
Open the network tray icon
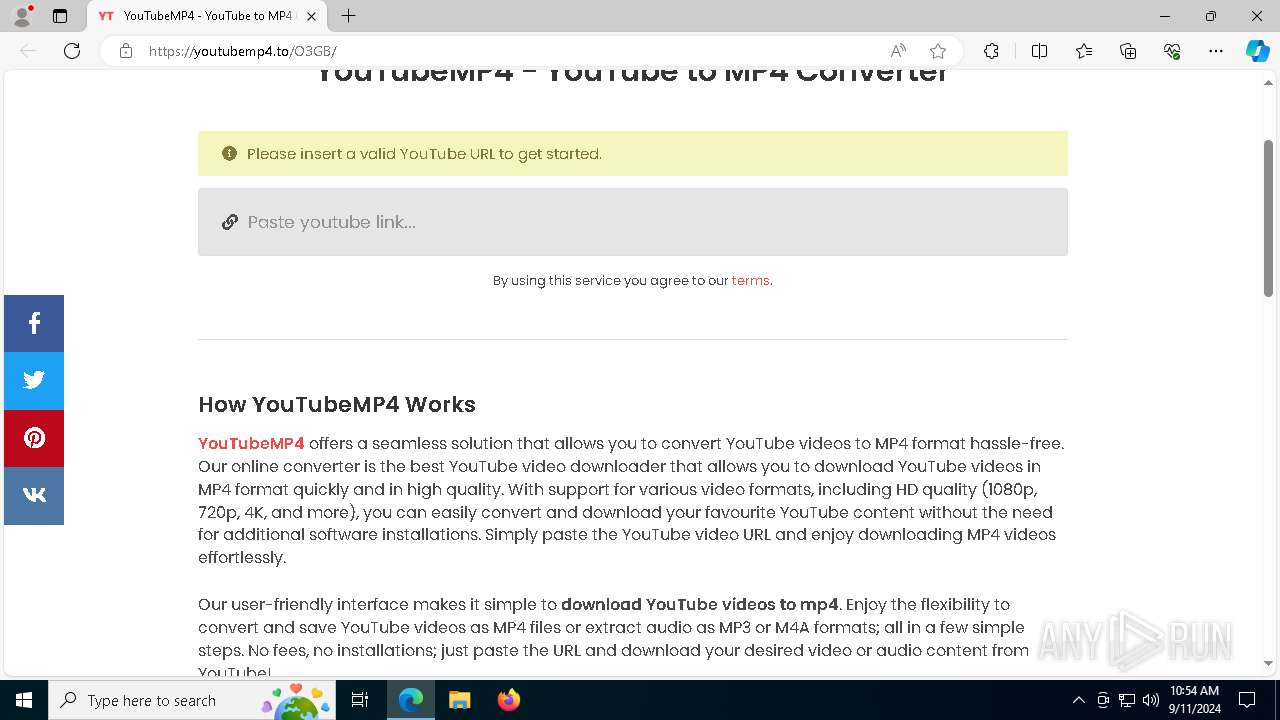1127,700
